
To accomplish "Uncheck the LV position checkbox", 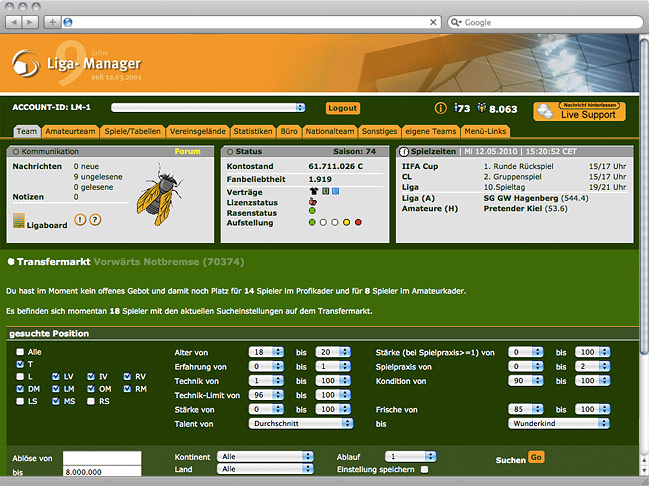I will 56,377.
